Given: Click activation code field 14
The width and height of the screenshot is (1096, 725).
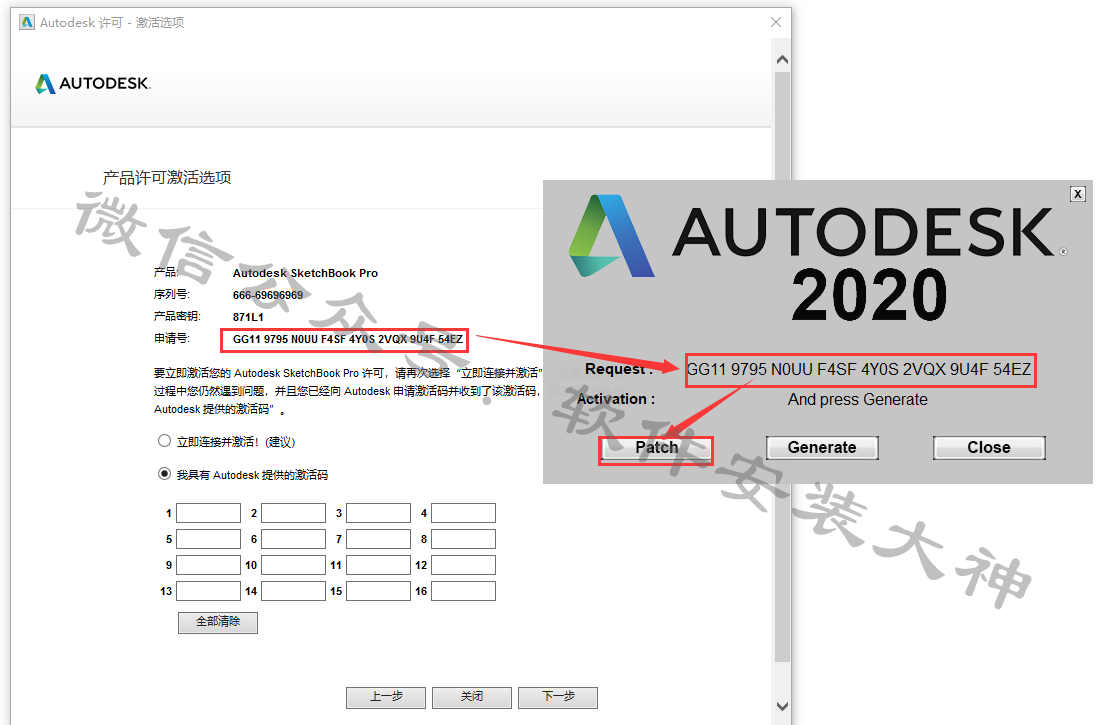Looking at the screenshot, I should click(294, 591).
